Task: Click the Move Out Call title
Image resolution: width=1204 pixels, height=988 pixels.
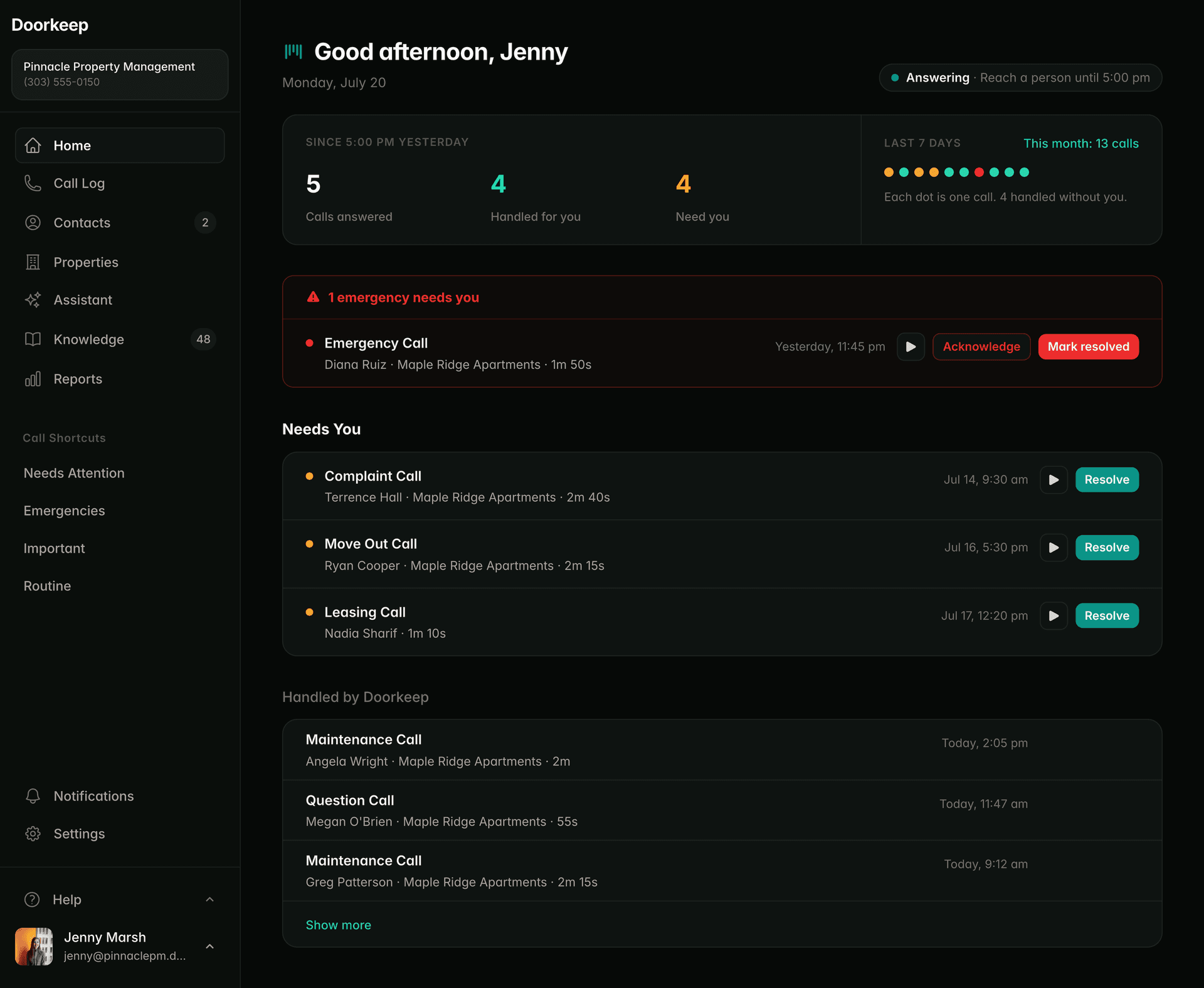Action: pyautogui.click(x=370, y=544)
